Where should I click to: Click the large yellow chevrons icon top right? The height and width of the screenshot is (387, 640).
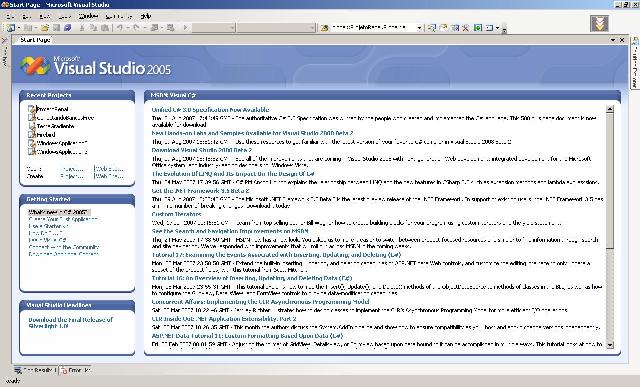click(599, 23)
